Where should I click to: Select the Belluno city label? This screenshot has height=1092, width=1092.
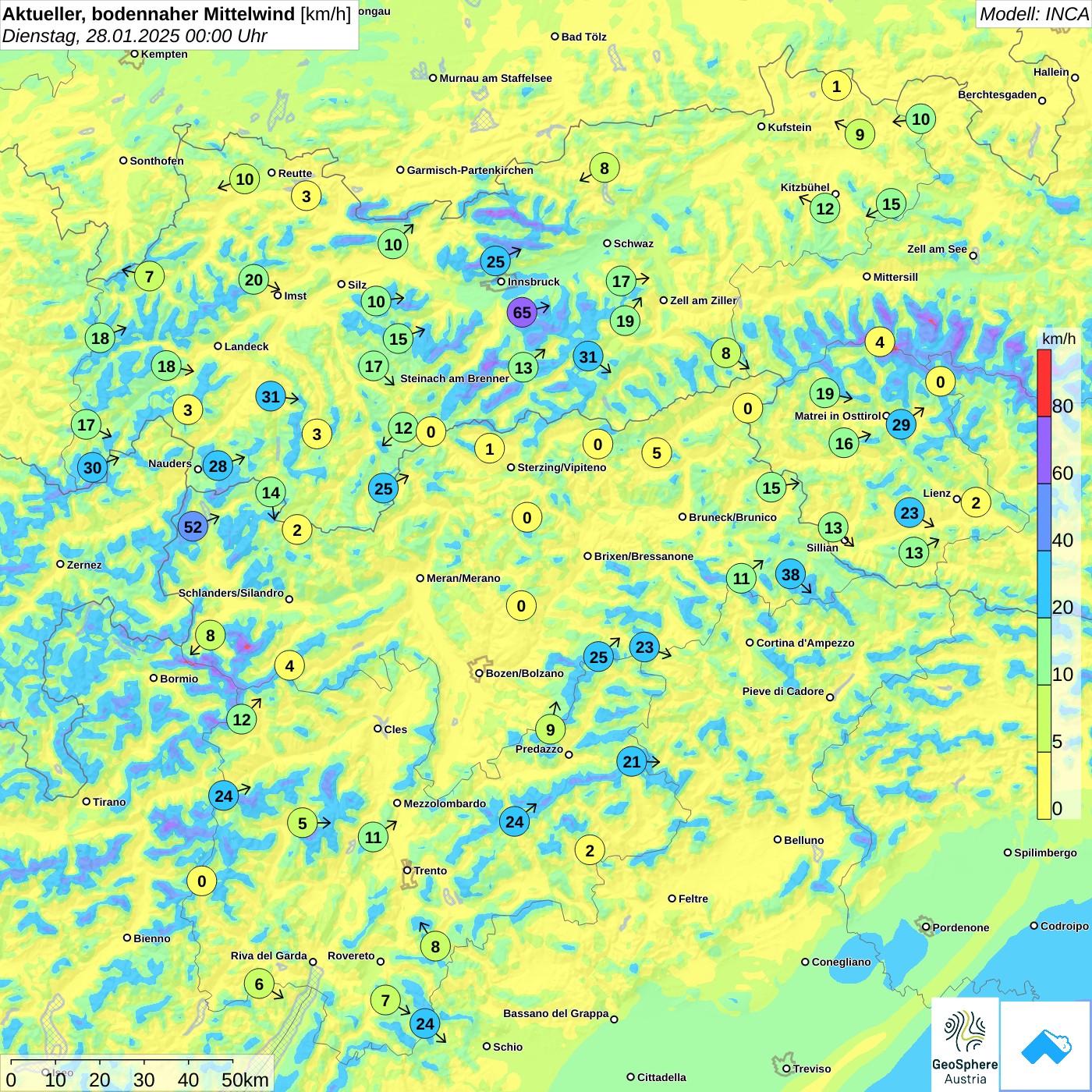[803, 840]
